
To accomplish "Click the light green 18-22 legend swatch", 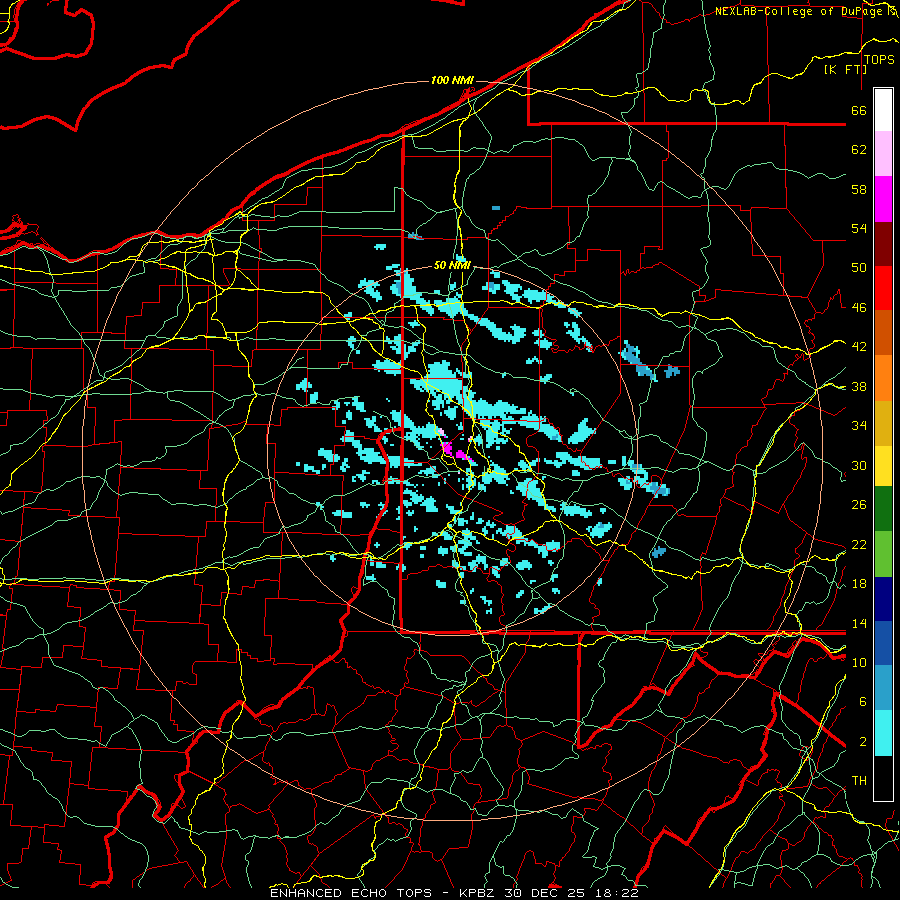I will [883, 553].
